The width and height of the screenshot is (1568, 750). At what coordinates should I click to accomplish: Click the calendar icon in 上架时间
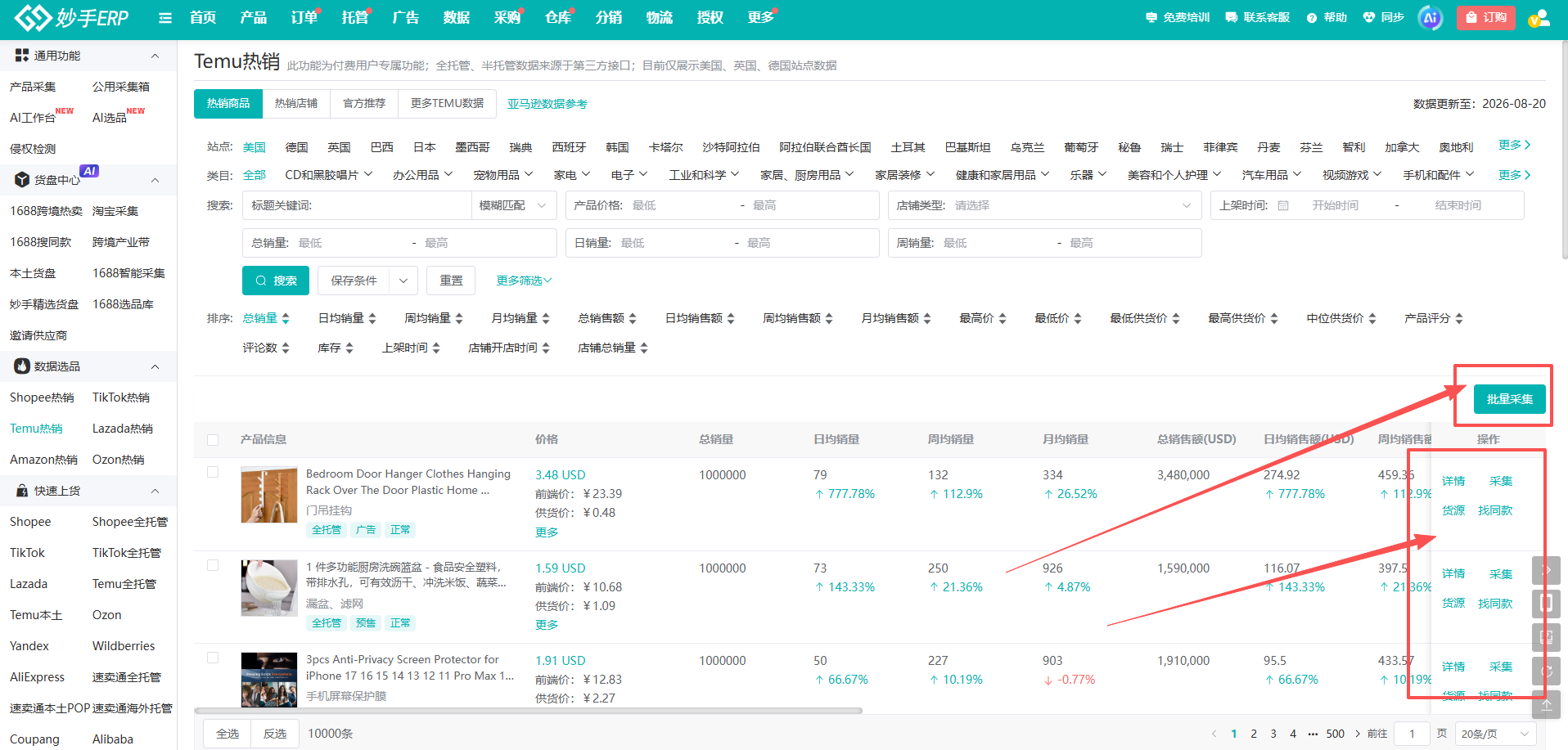click(x=1283, y=205)
